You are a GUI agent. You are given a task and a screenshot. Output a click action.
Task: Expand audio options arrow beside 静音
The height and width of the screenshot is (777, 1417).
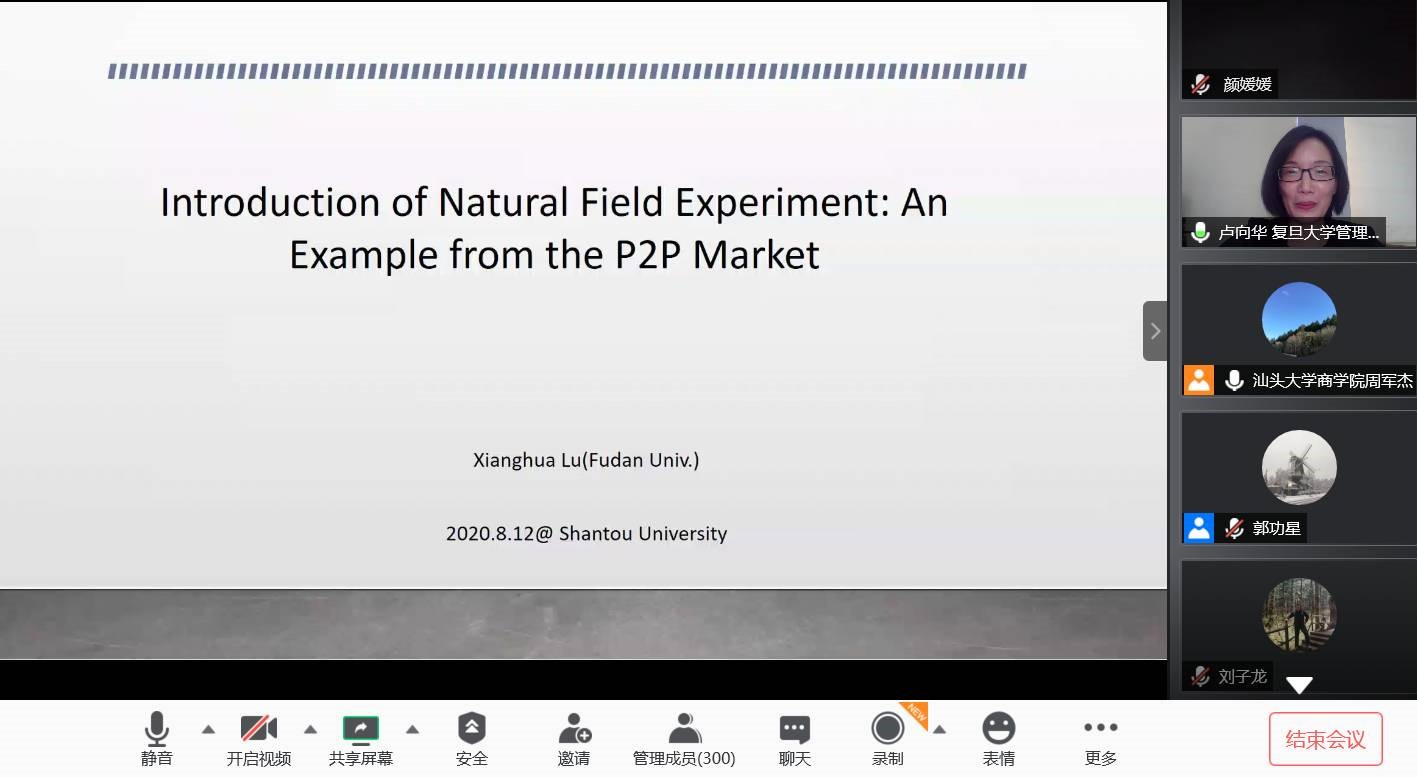coord(208,729)
